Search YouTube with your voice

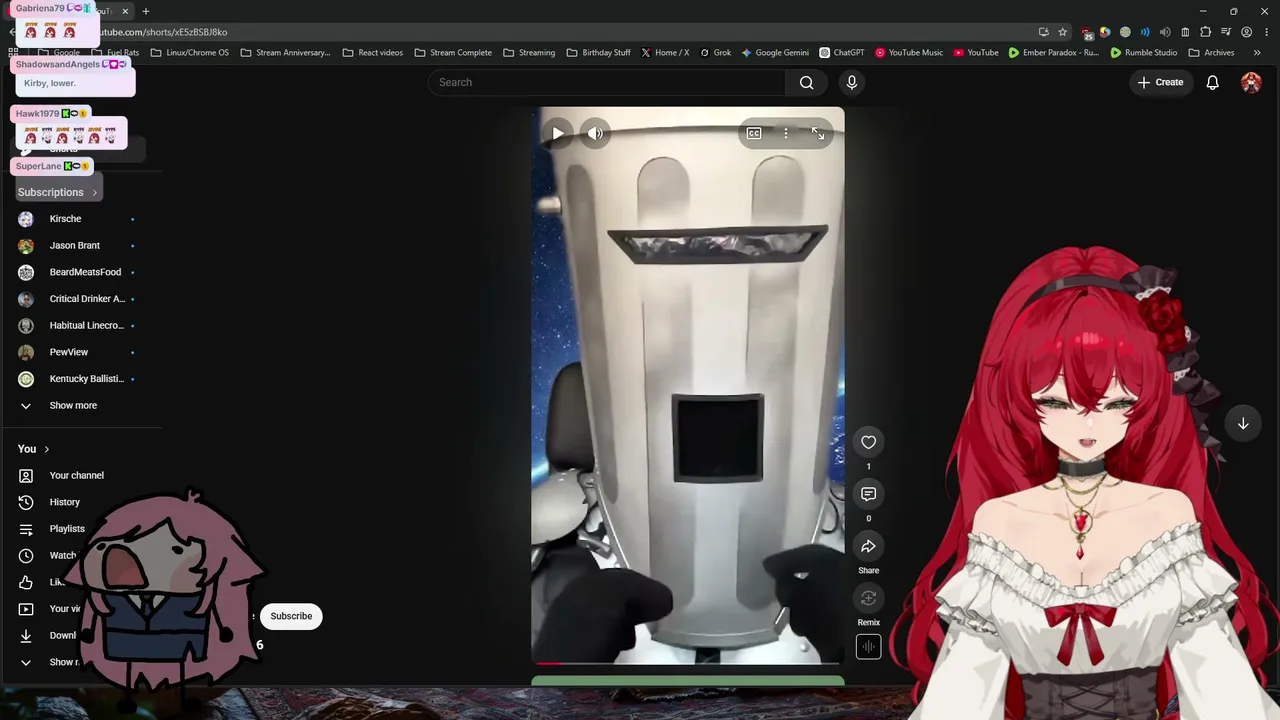pos(852,82)
